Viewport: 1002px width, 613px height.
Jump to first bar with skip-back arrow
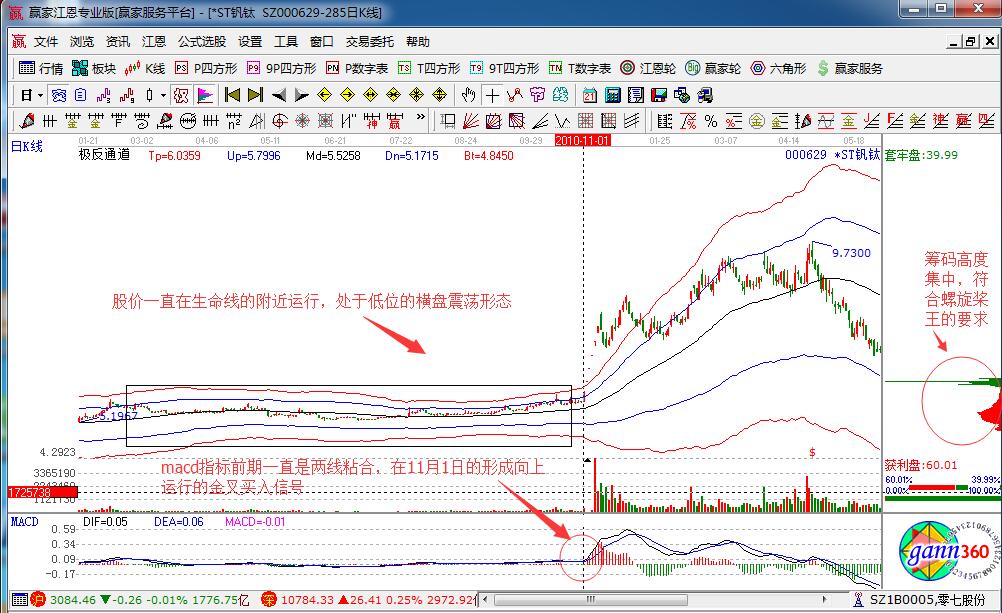[x=233, y=95]
